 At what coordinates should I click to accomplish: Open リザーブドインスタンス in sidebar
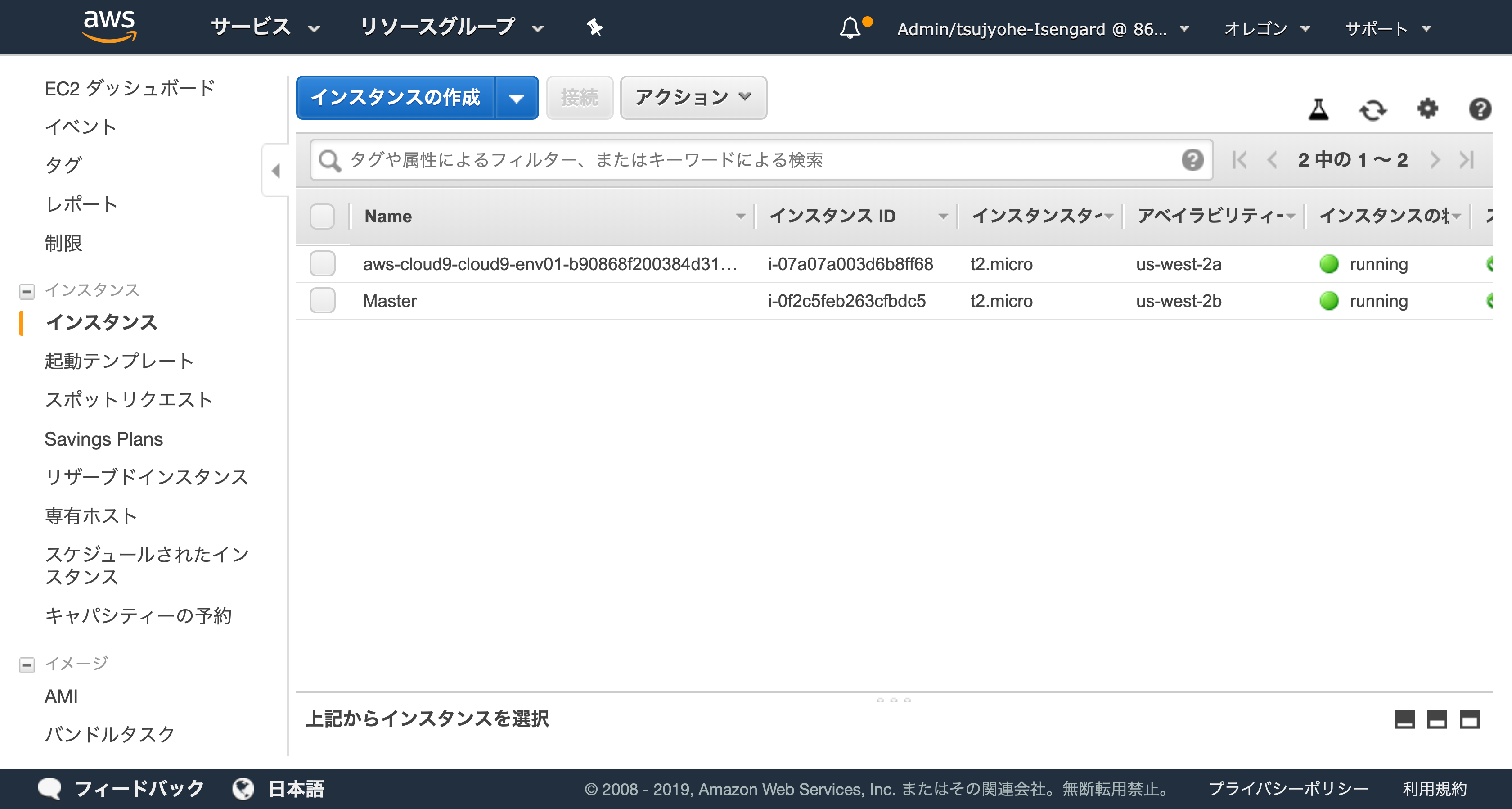147,477
